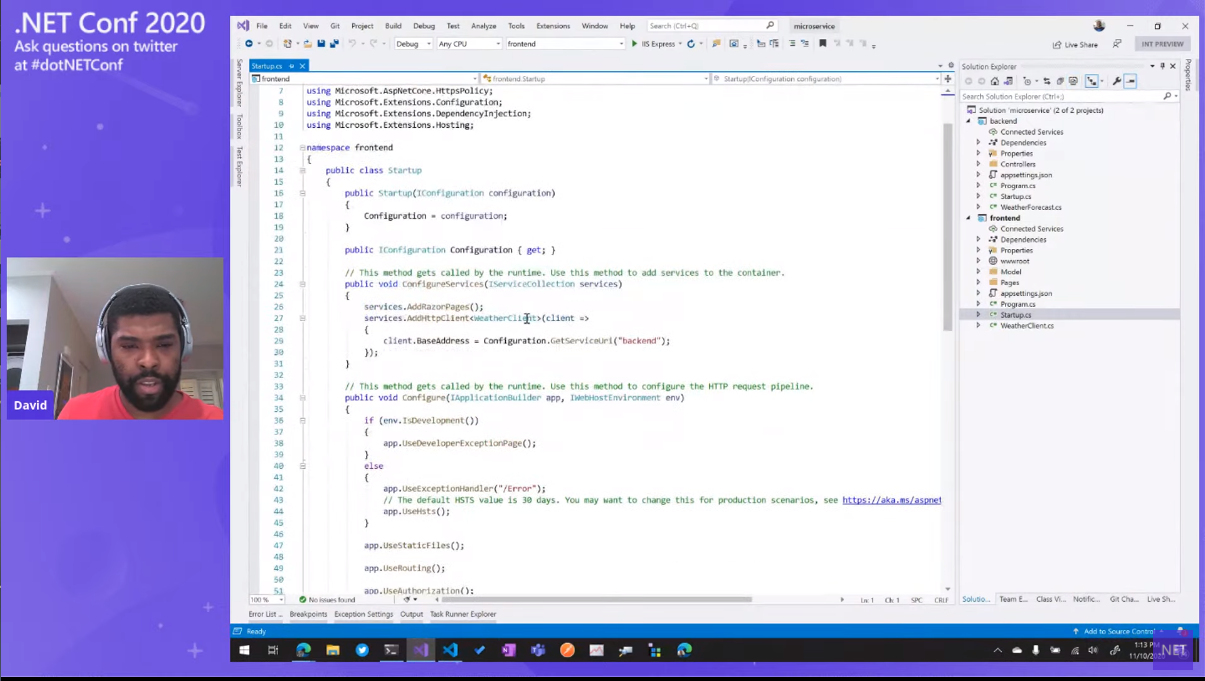This screenshot has width=1205, height=681.
Task: Click the Search Solution Explorer input field
Action: click(1060, 96)
